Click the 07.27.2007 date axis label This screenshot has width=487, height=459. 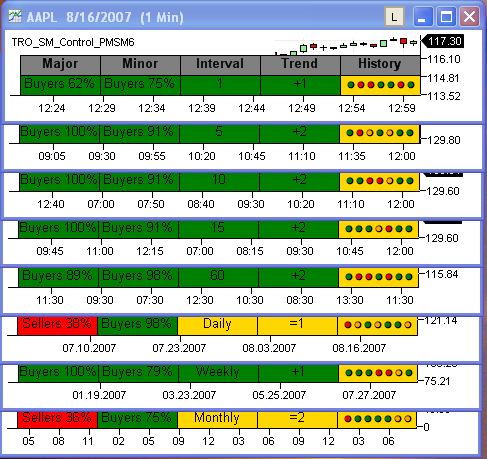coord(369,395)
